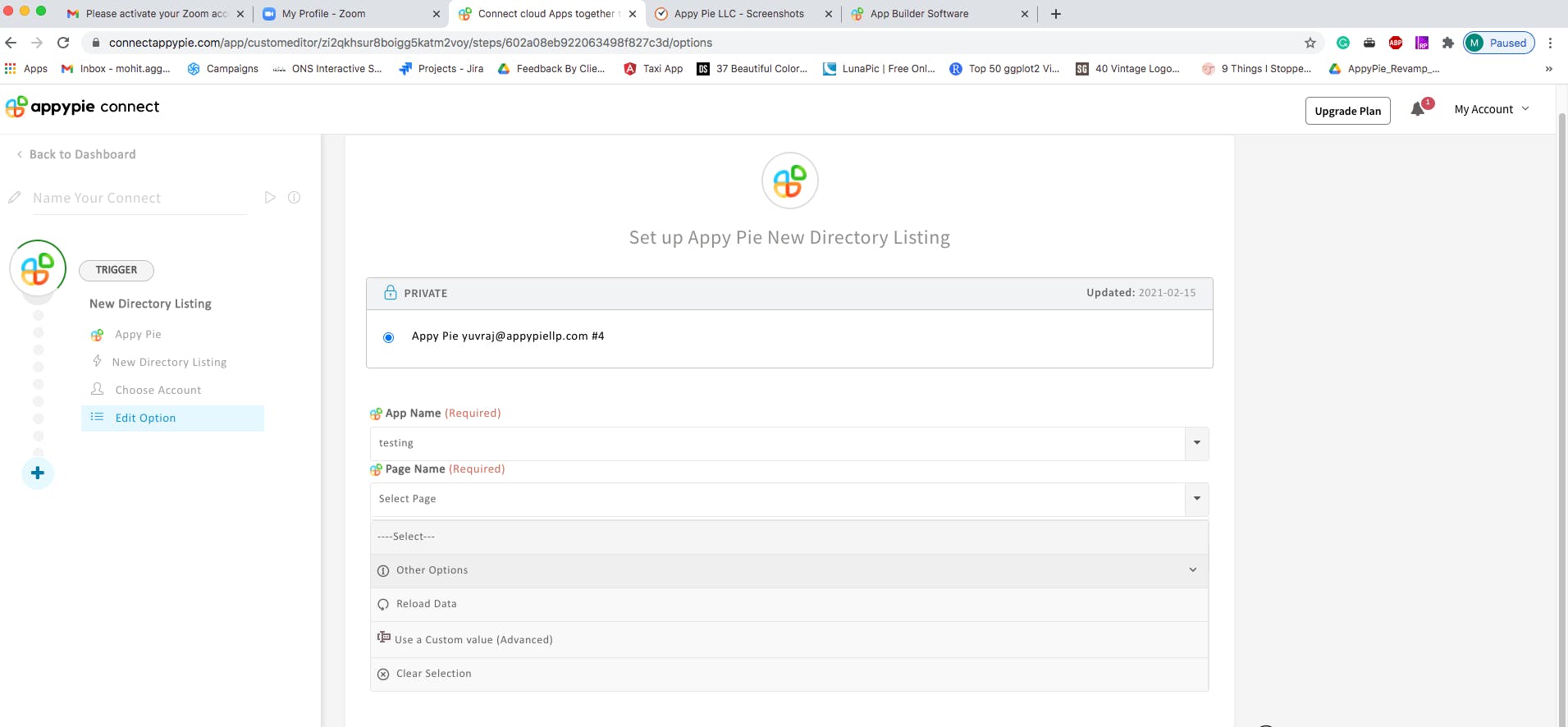The height and width of the screenshot is (727, 1568).
Task: Click the AdBlock Plus extension icon
Action: (x=1396, y=43)
